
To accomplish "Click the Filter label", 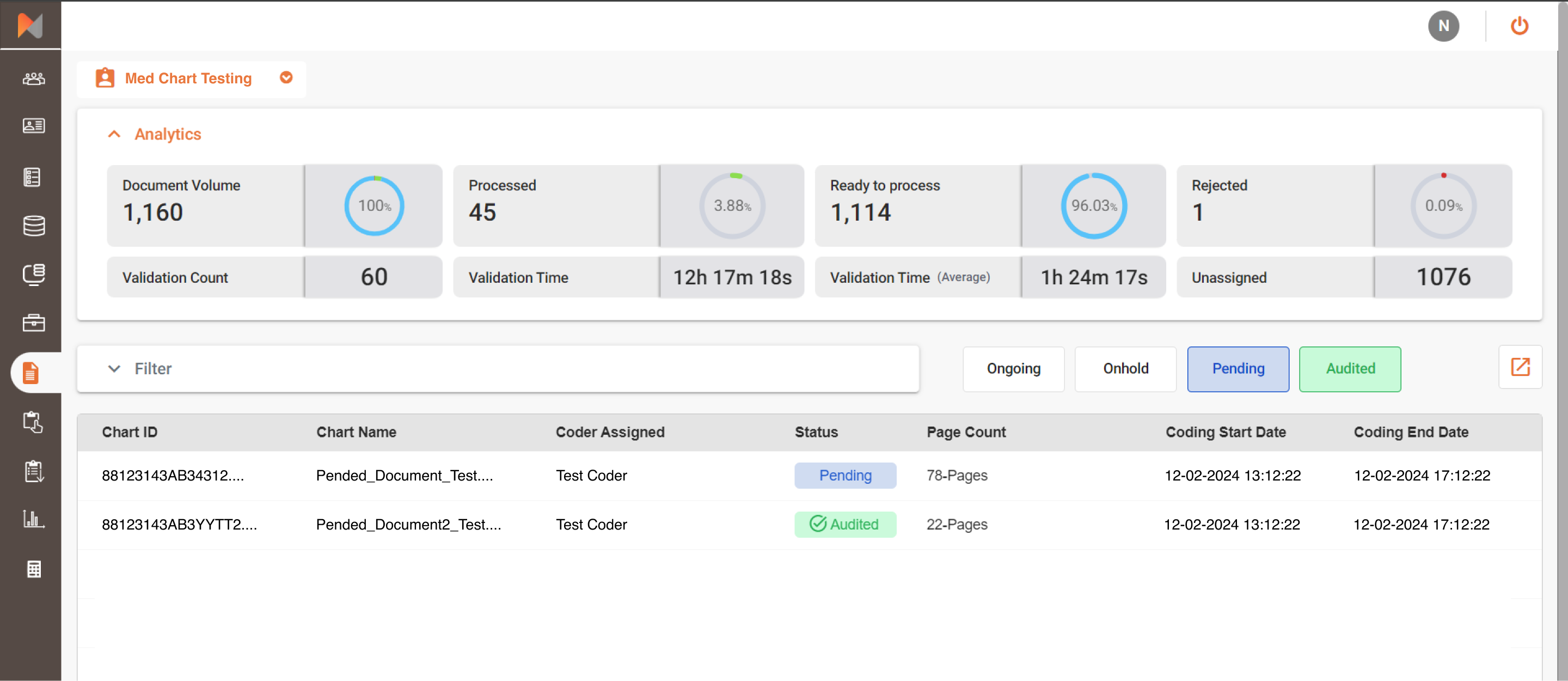I will coord(153,368).
